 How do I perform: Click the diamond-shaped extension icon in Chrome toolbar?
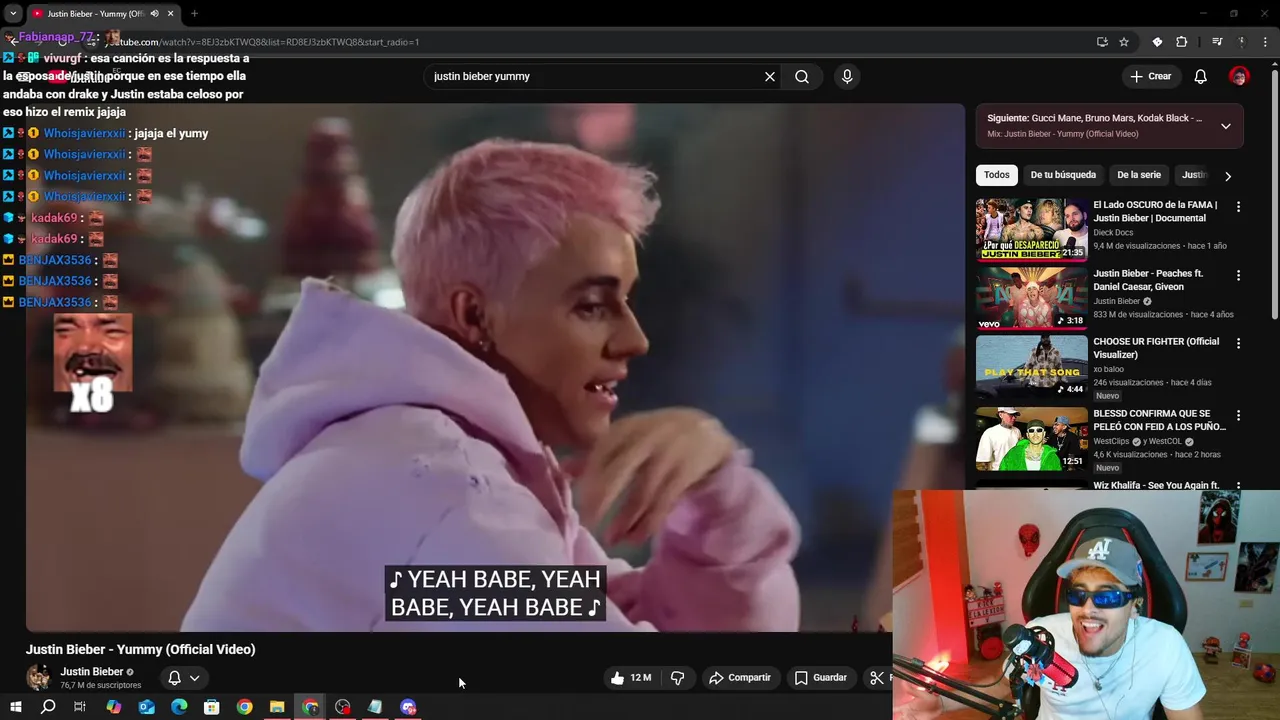1157,42
